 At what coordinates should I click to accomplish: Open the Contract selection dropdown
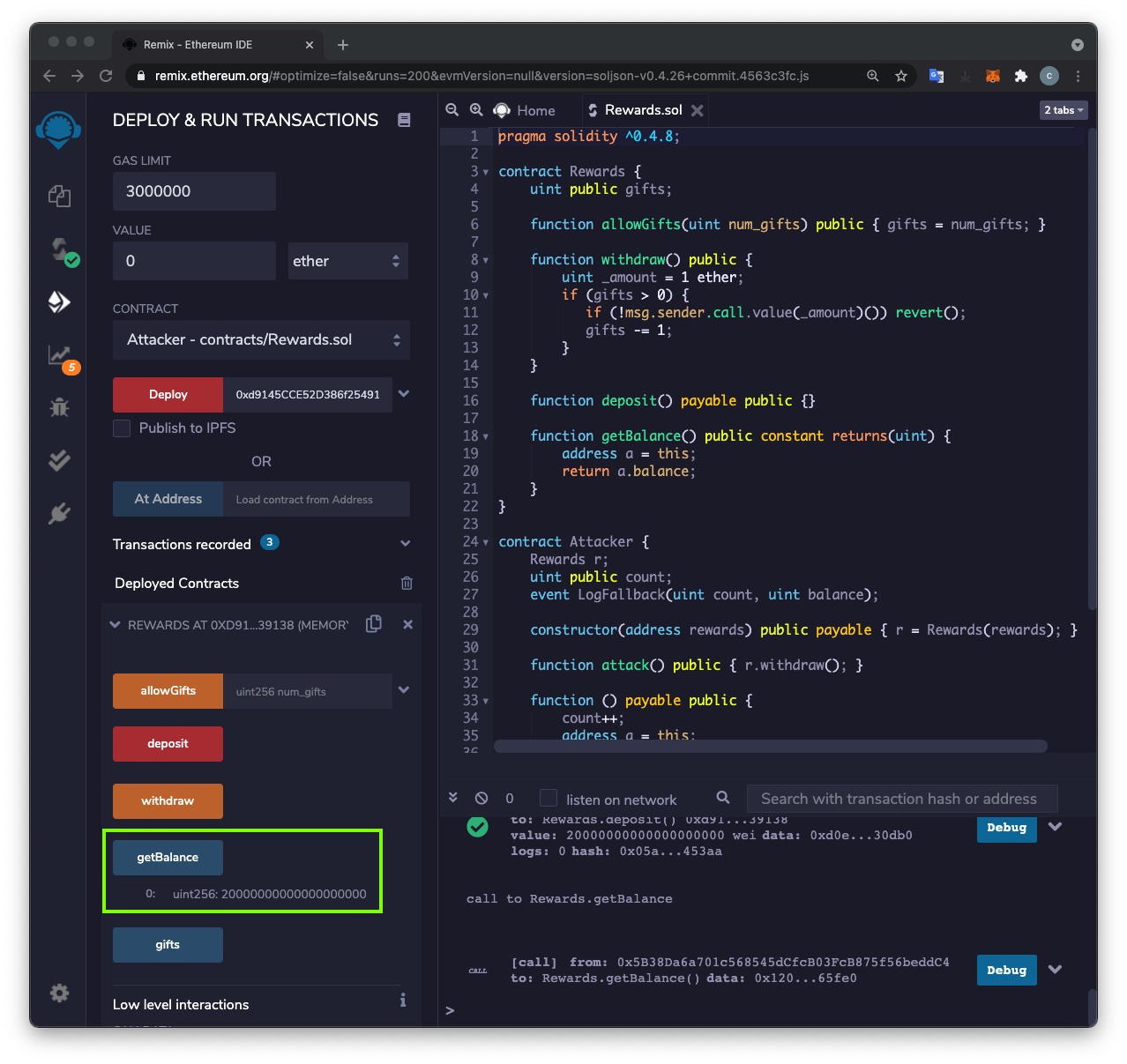(x=261, y=340)
